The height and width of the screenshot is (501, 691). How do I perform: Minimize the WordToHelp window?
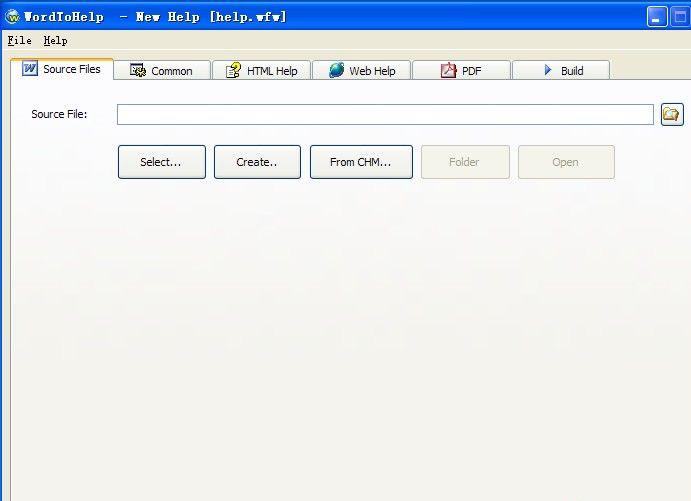point(657,17)
